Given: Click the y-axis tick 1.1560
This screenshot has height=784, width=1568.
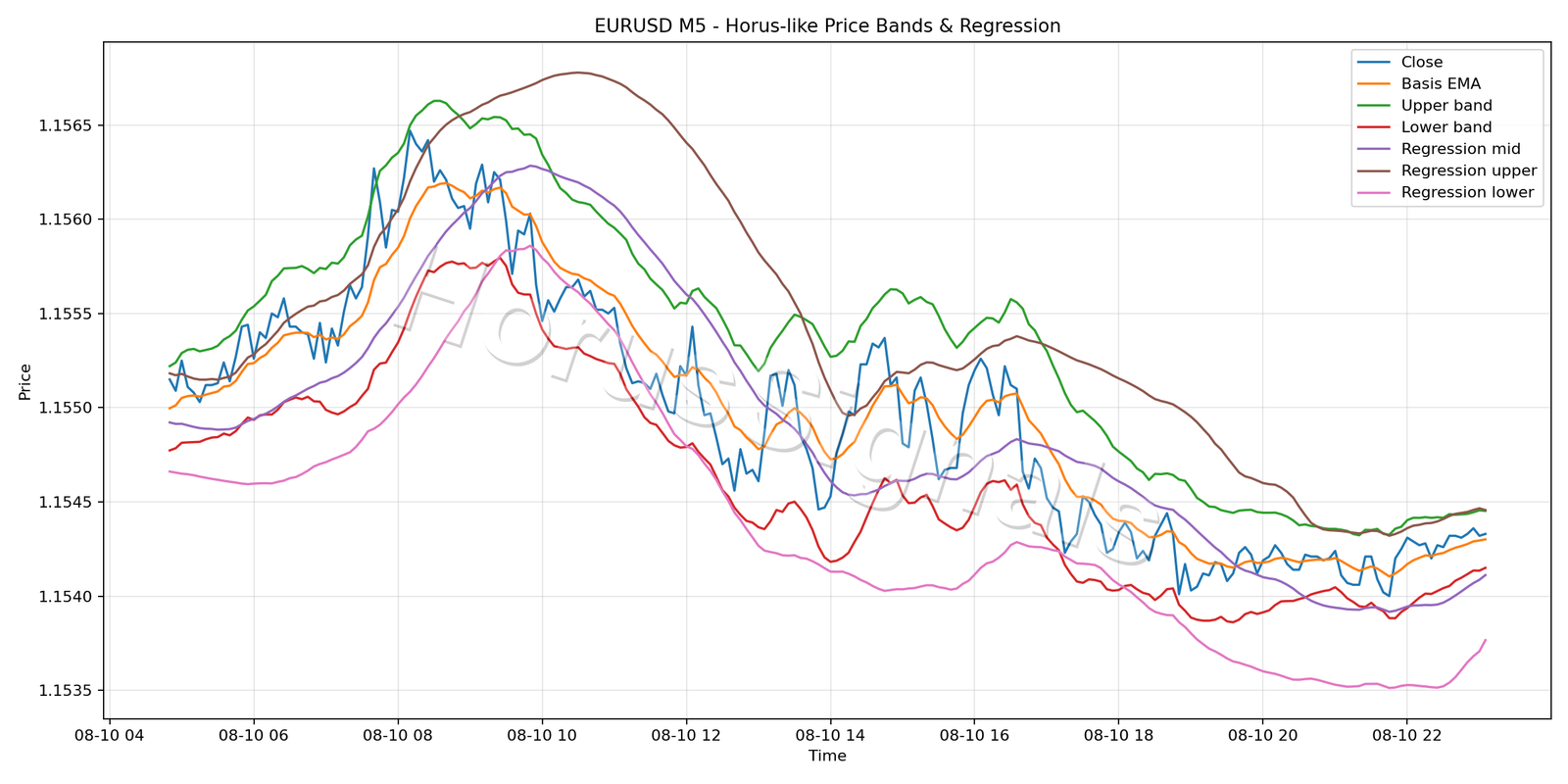Looking at the screenshot, I should [x=66, y=220].
